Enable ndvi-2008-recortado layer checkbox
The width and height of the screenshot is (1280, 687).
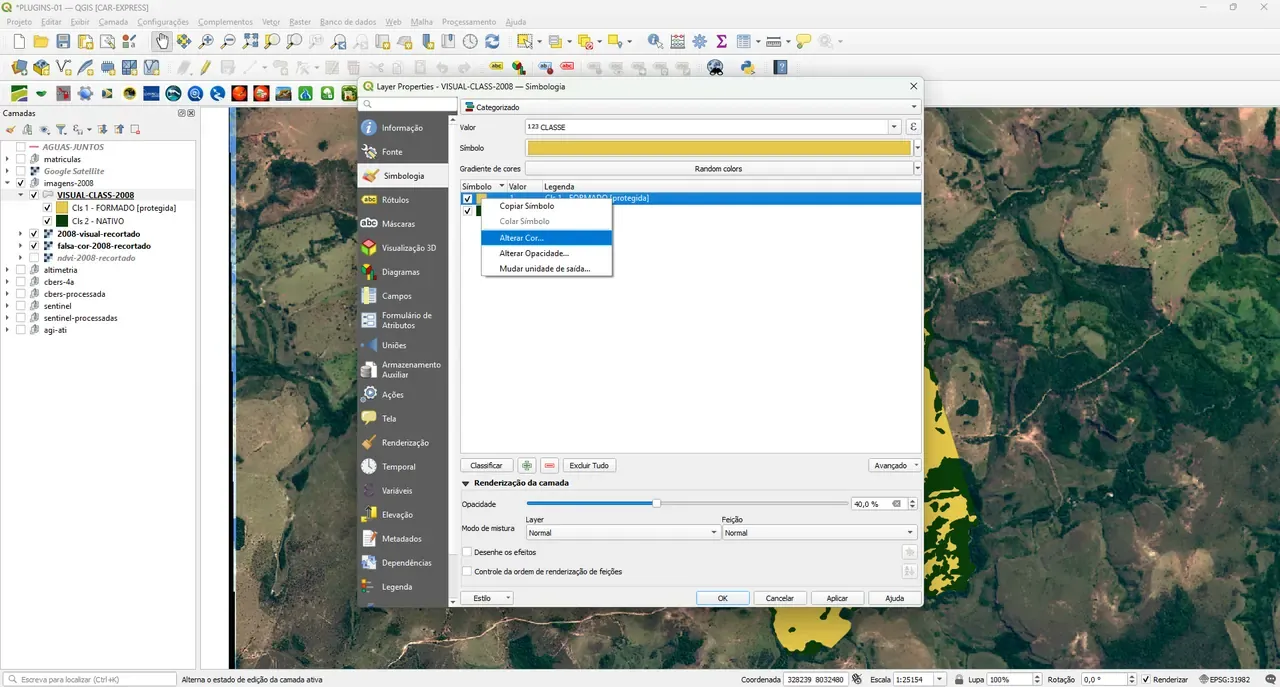point(34,258)
